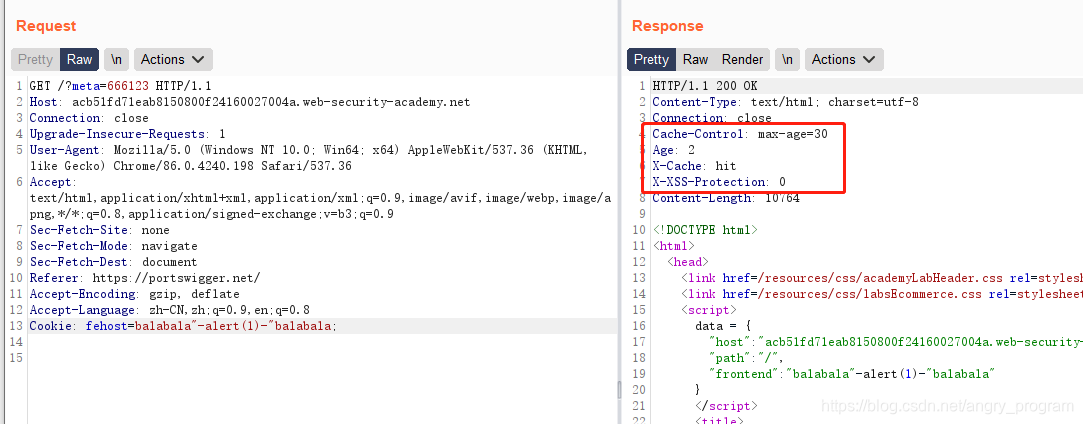Image resolution: width=1083 pixels, height=424 pixels.
Task: Click the Response panel heading
Action: click(x=668, y=26)
